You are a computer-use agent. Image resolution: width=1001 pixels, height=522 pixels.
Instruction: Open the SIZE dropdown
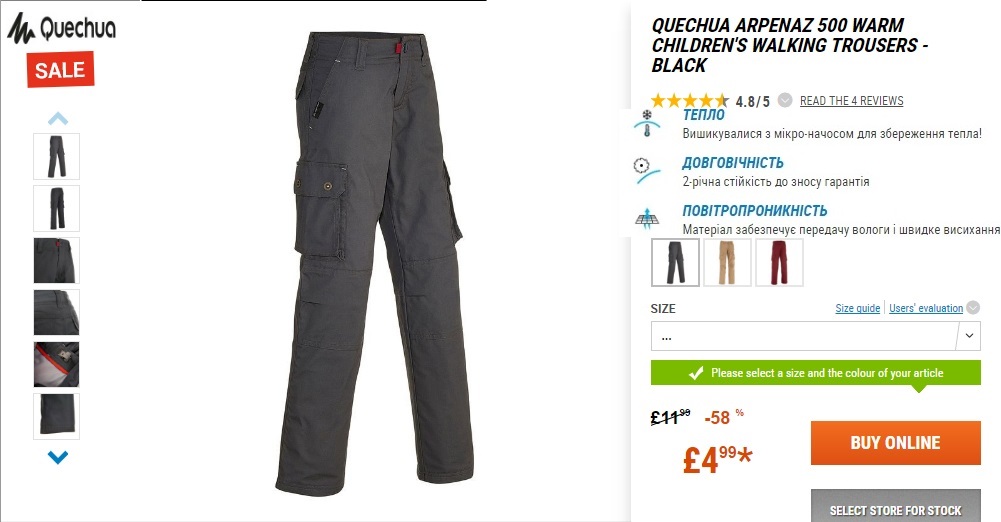pos(815,336)
